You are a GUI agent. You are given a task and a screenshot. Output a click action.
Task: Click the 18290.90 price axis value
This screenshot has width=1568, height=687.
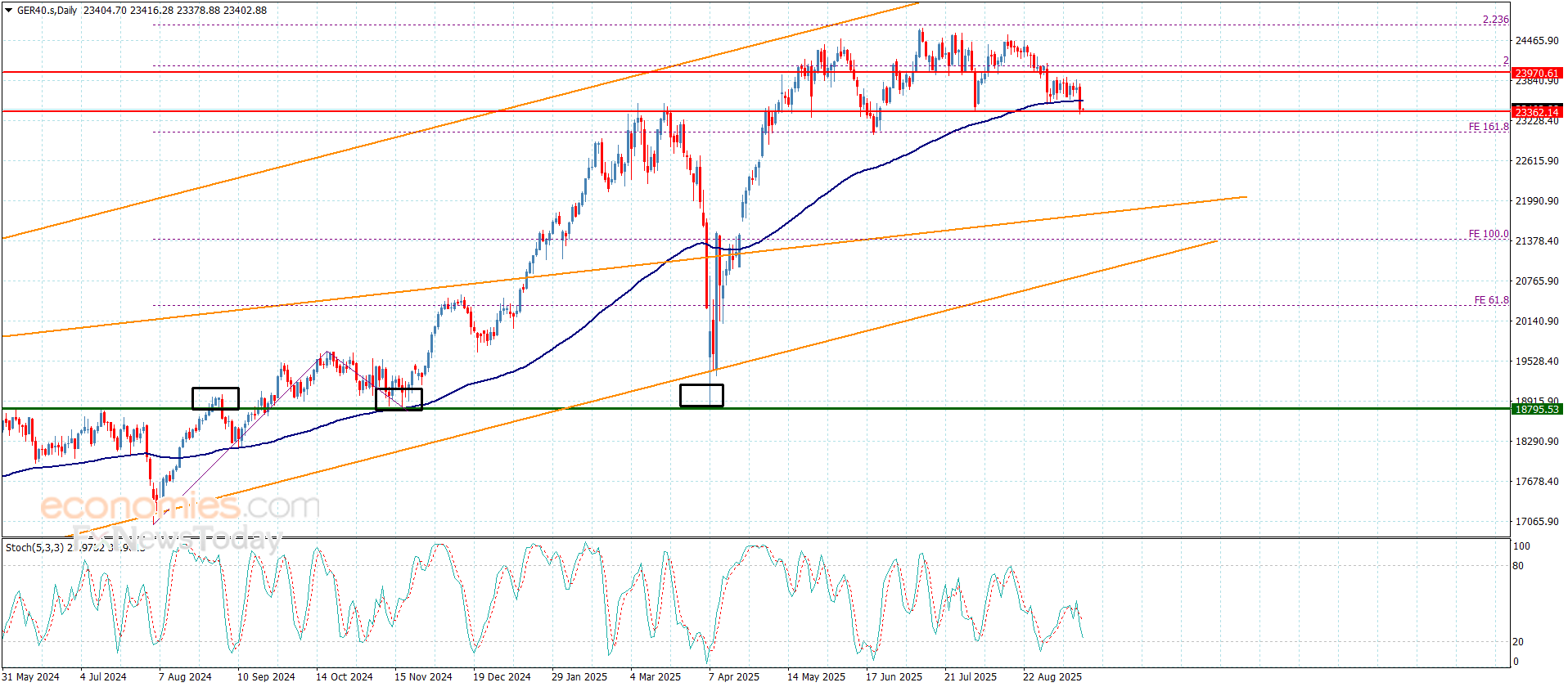click(1537, 442)
